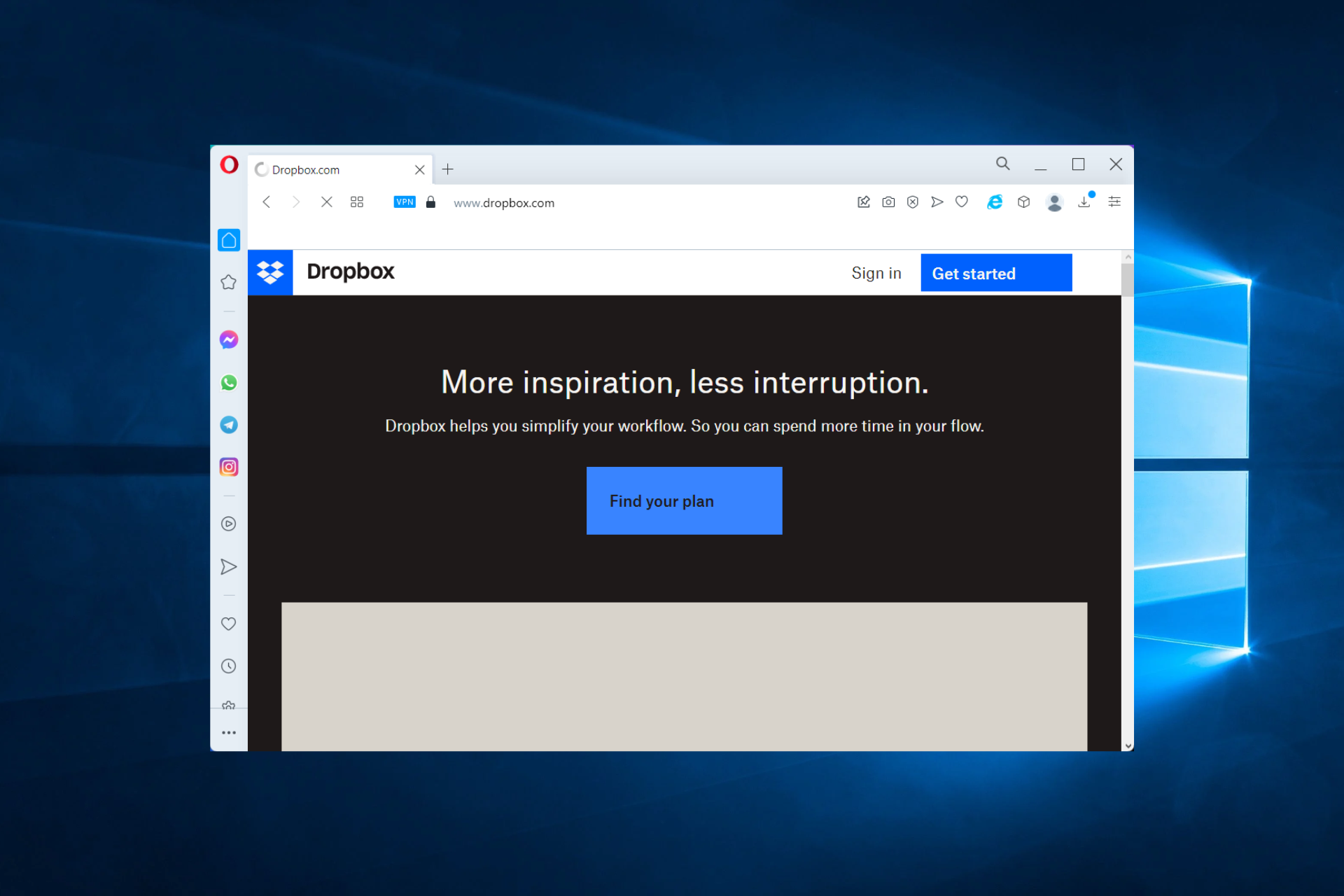Click the address bar showing www.dropbox.com
This screenshot has width=1344, height=896.
pos(504,203)
